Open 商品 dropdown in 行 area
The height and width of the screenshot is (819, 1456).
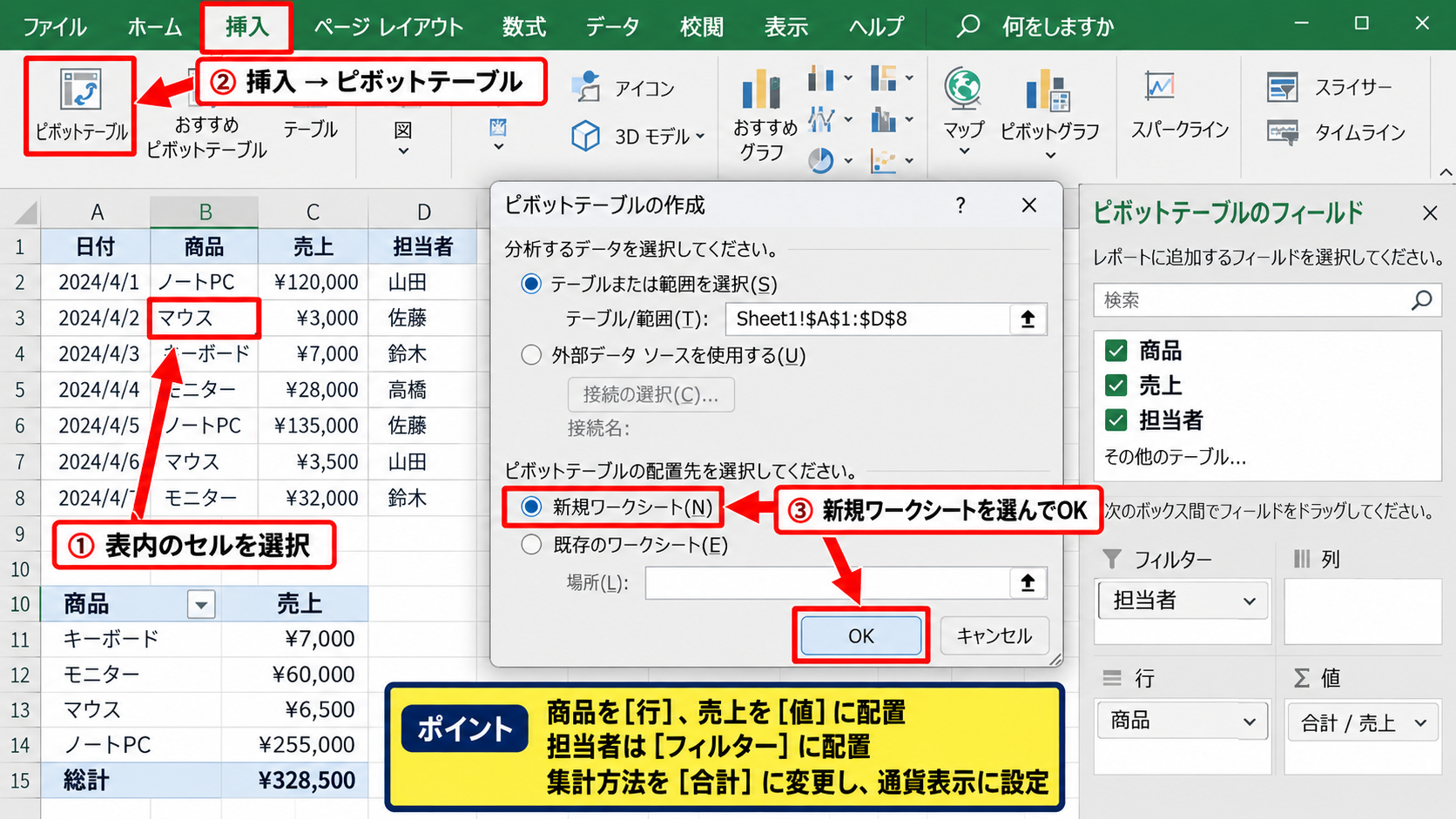1250,722
